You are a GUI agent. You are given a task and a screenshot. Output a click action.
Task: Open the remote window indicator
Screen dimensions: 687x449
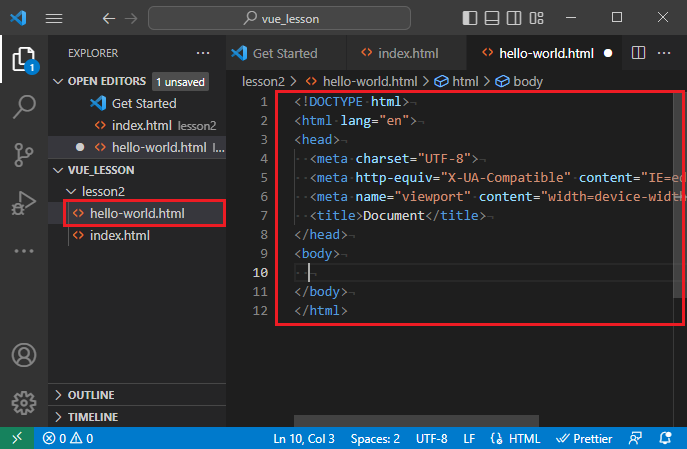[17, 438]
